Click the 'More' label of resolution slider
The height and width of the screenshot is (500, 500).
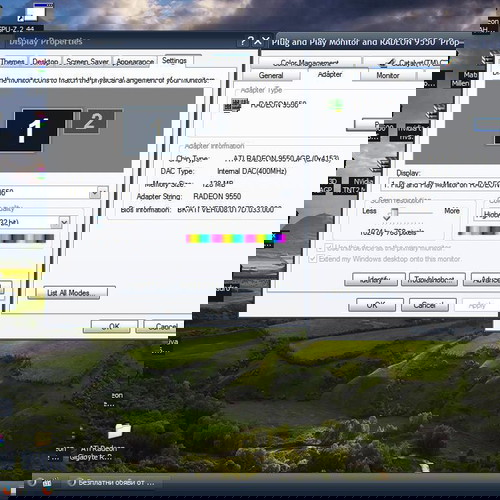coord(452,211)
